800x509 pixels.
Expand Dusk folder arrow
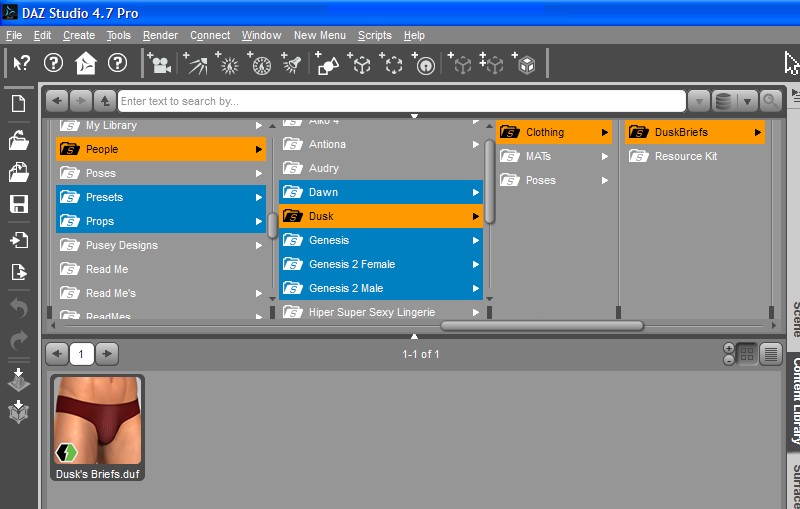tap(476, 216)
